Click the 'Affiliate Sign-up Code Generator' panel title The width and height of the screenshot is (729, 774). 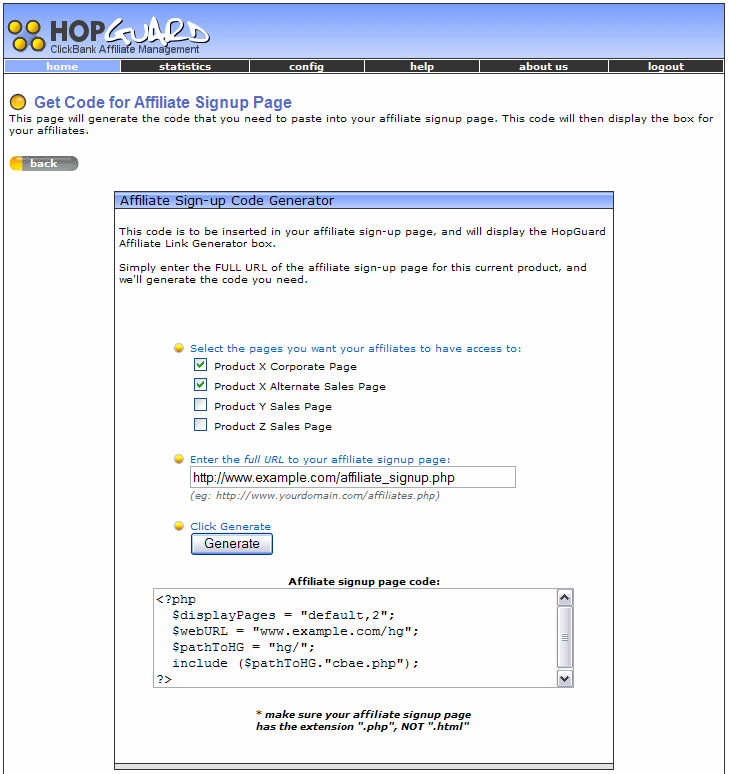point(227,200)
